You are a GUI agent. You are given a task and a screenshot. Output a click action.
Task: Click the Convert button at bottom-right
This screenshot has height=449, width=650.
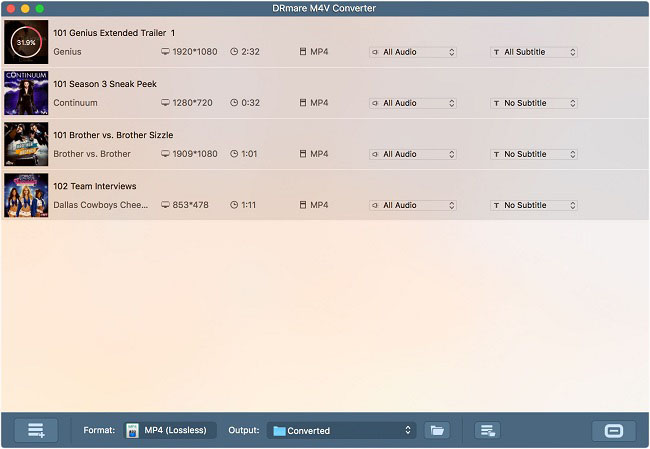point(613,430)
